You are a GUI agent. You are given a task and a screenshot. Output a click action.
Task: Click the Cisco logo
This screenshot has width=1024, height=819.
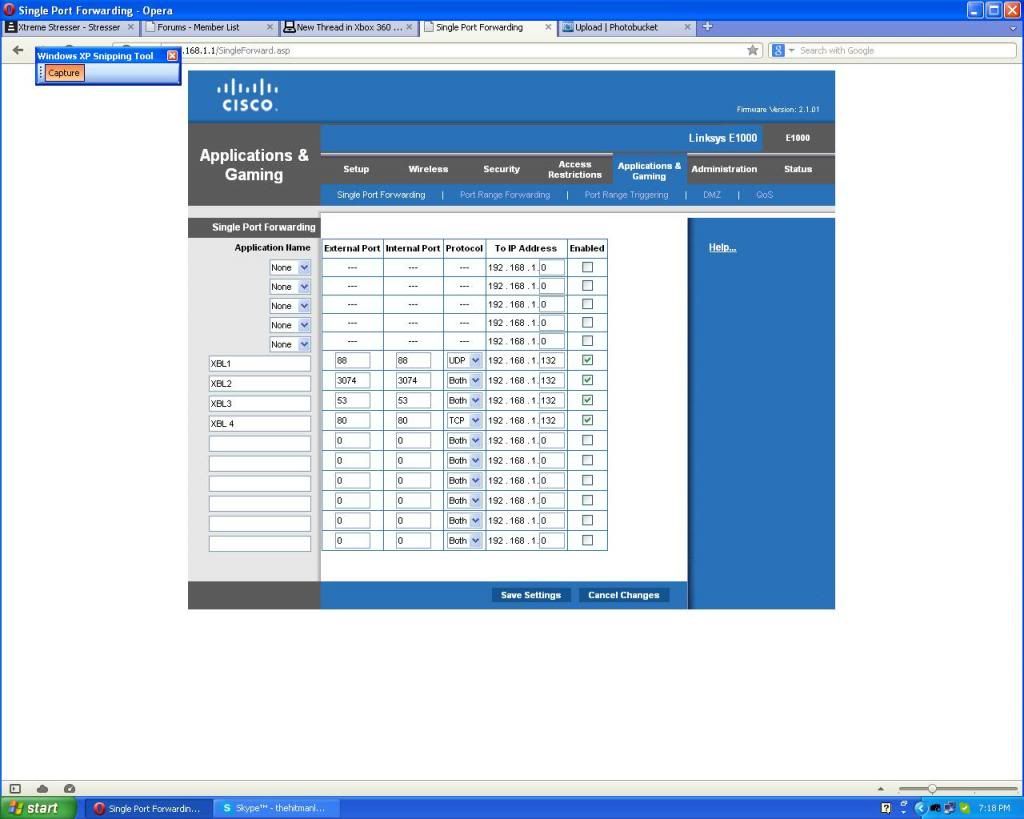248,95
